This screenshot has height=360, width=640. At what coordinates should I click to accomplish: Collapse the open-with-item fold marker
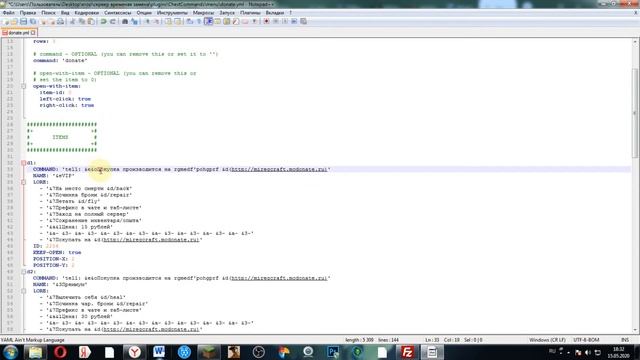pos(23,86)
